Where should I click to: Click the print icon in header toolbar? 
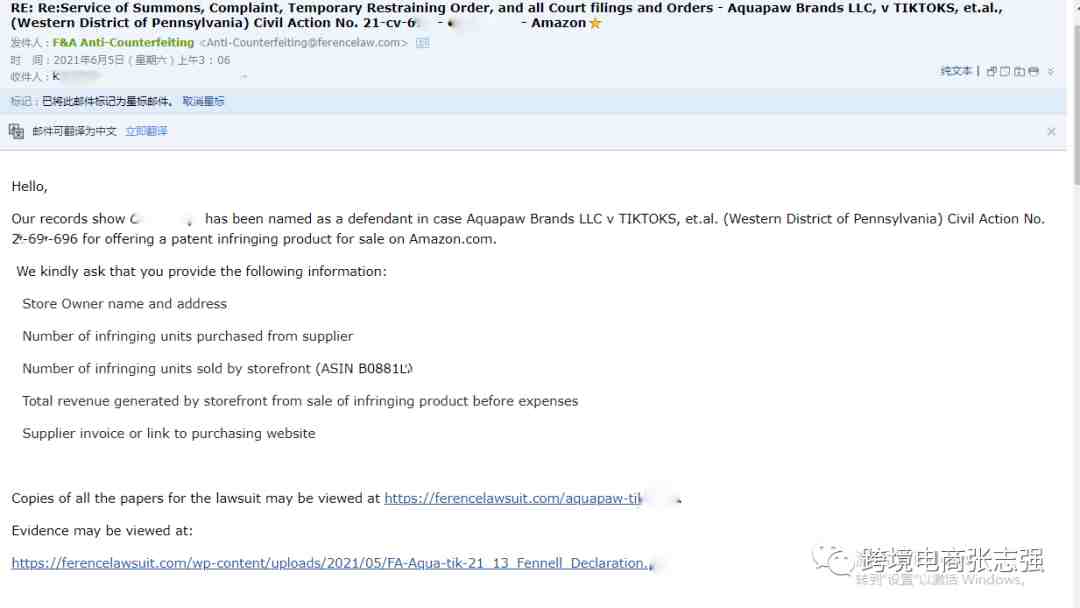(1033, 71)
